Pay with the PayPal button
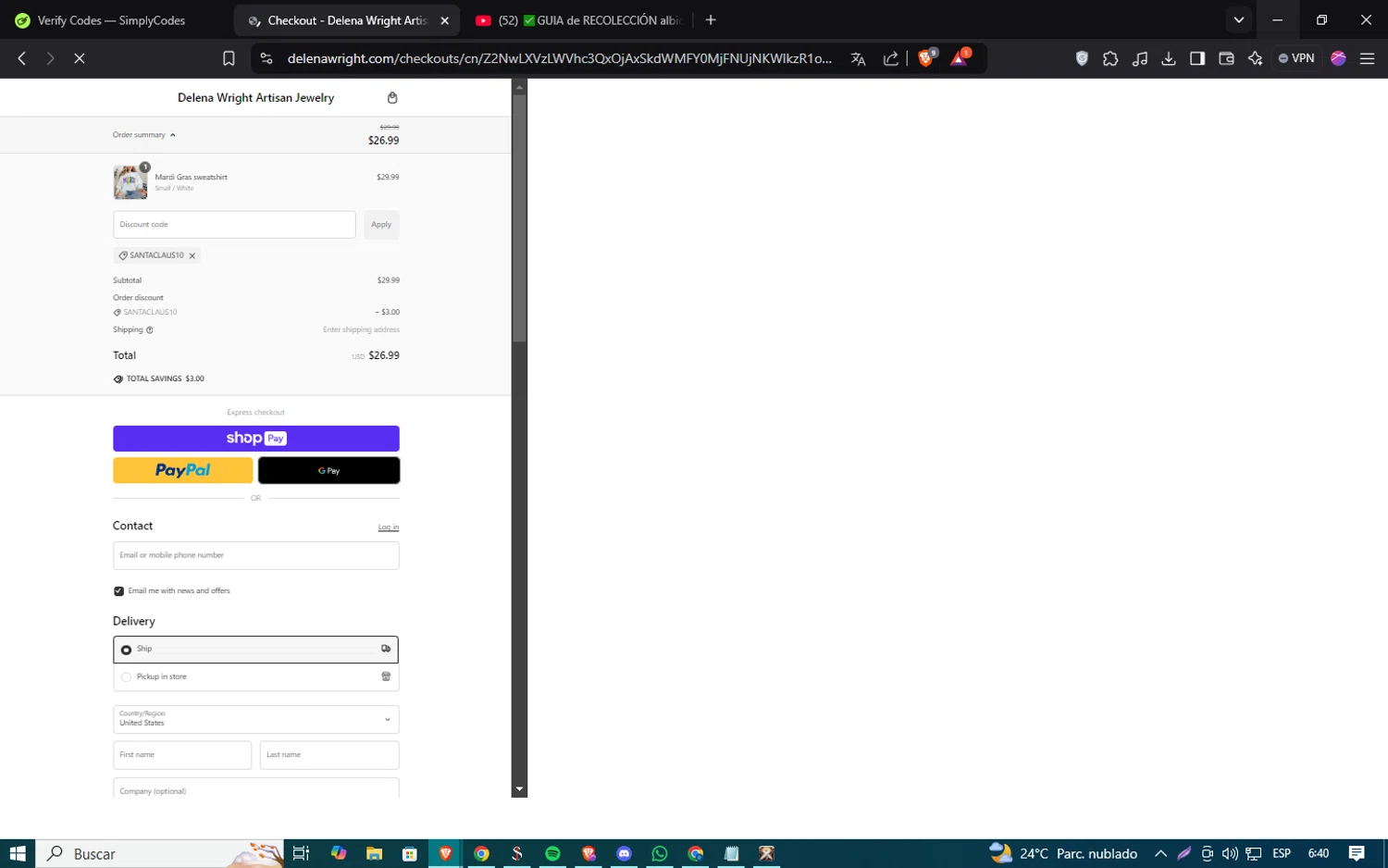 click(x=183, y=470)
